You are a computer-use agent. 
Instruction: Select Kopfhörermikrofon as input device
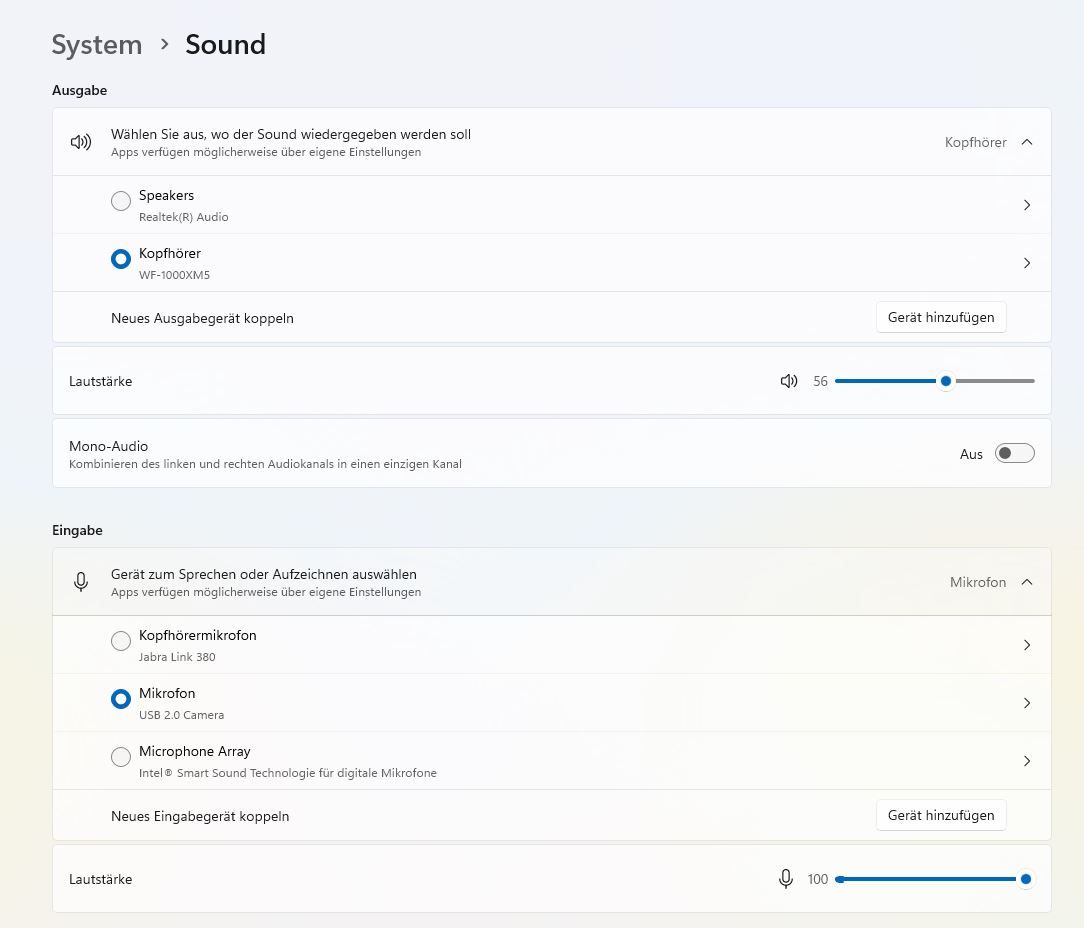click(x=121, y=641)
